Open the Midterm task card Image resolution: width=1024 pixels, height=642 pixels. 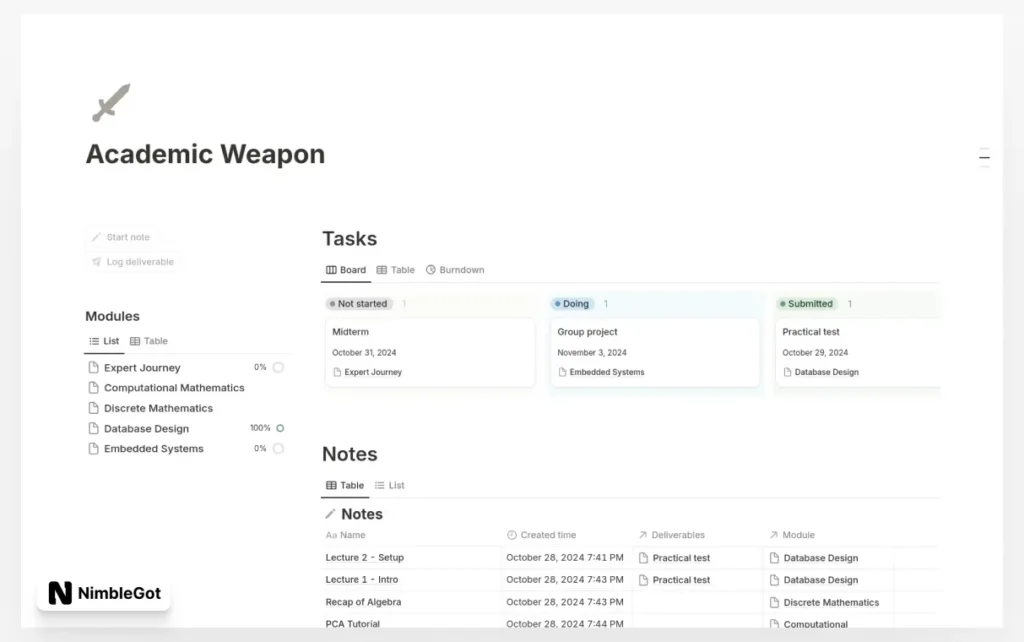430,352
